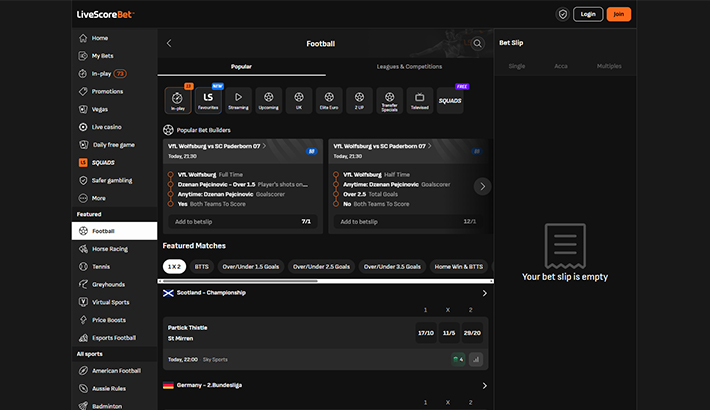Select the Streaming quick filter tile
The width and height of the screenshot is (710, 410).
click(238, 100)
